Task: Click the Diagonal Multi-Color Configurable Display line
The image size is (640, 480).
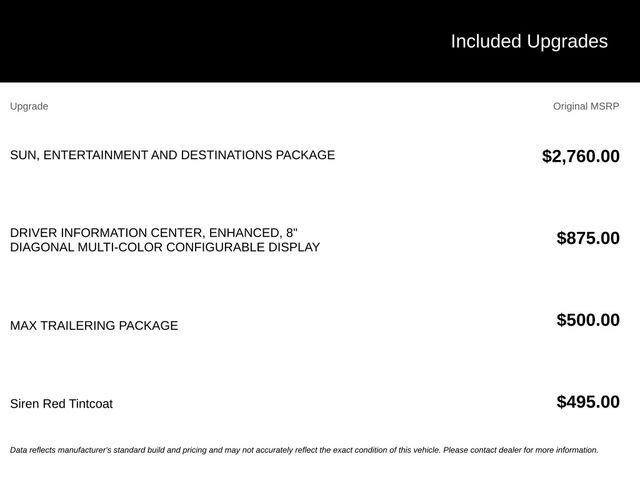Action: click(165, 247)
